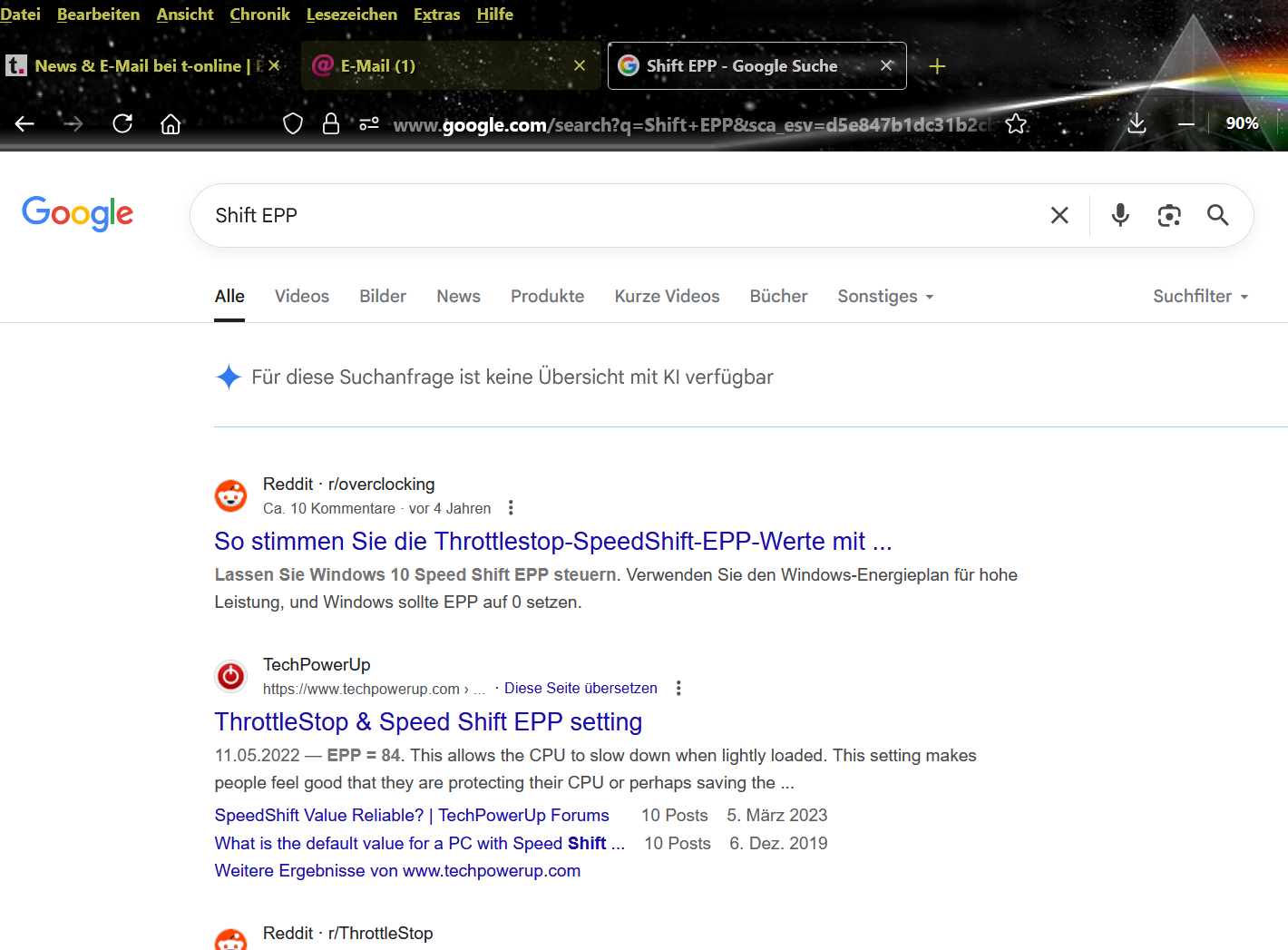Show site security lock info
The height and width of the screenshot is (950, 1288).
331,123
